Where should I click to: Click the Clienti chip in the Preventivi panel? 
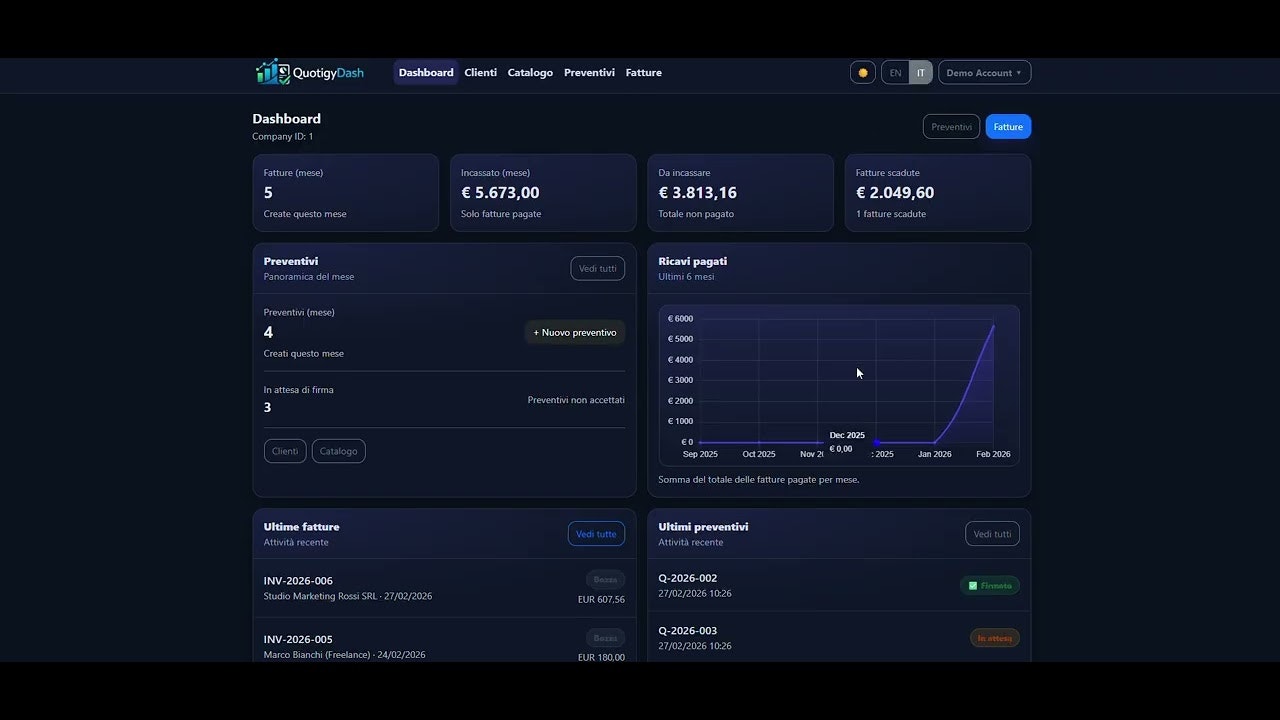click(x=285, y=451)
